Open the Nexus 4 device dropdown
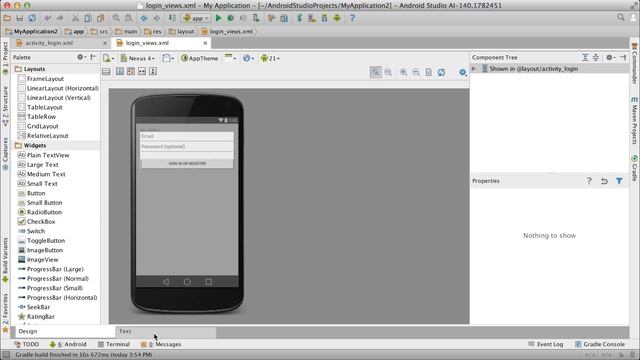The height and width of the screenshot is (360, 640). [138, 58]
